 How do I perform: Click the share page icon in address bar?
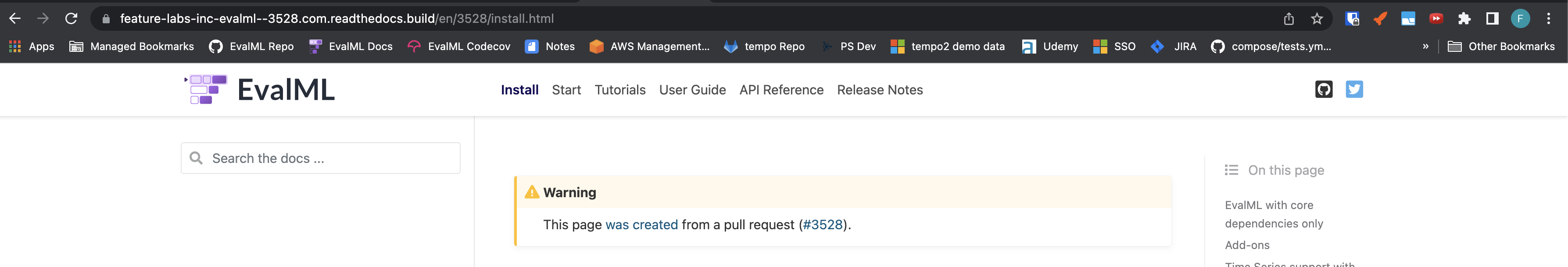click(x=1289, y=19)
